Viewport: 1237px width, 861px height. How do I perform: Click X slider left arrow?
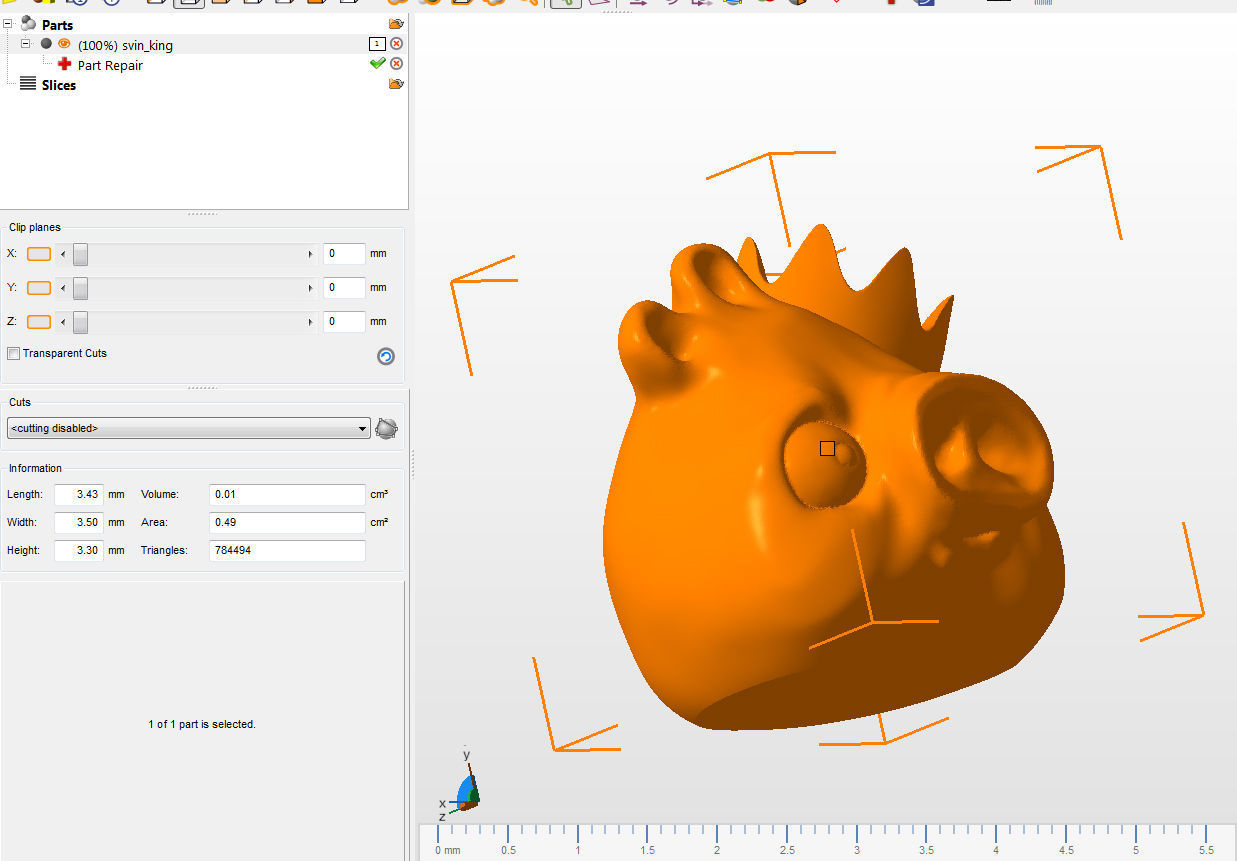[64, 254]
